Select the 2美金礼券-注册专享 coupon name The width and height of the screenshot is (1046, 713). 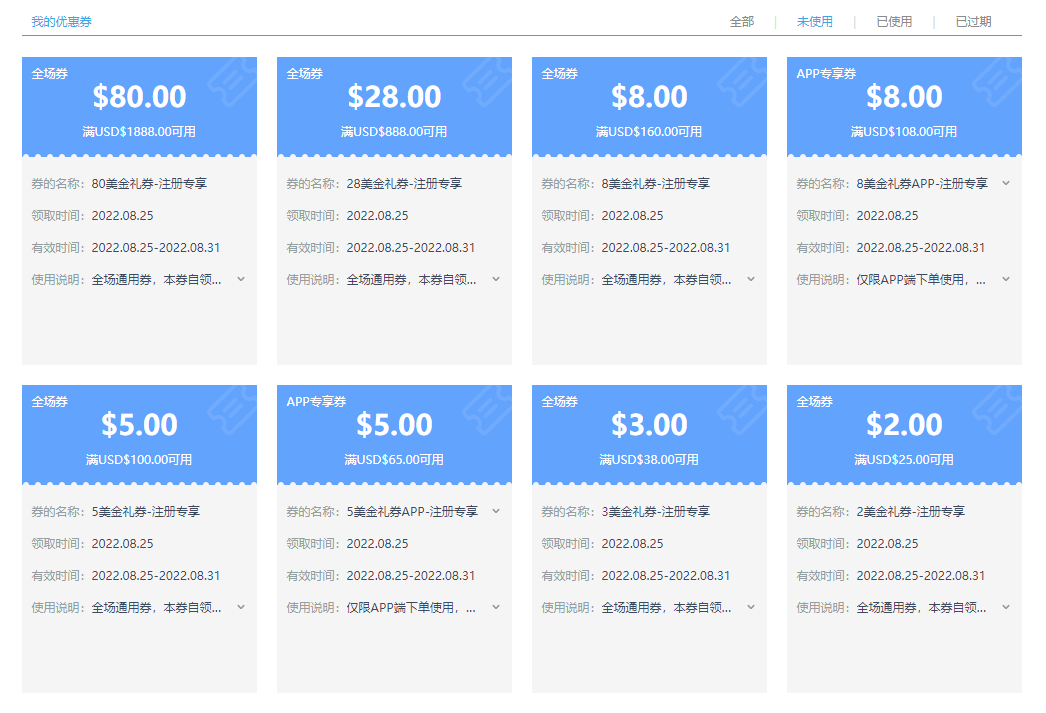911,512
